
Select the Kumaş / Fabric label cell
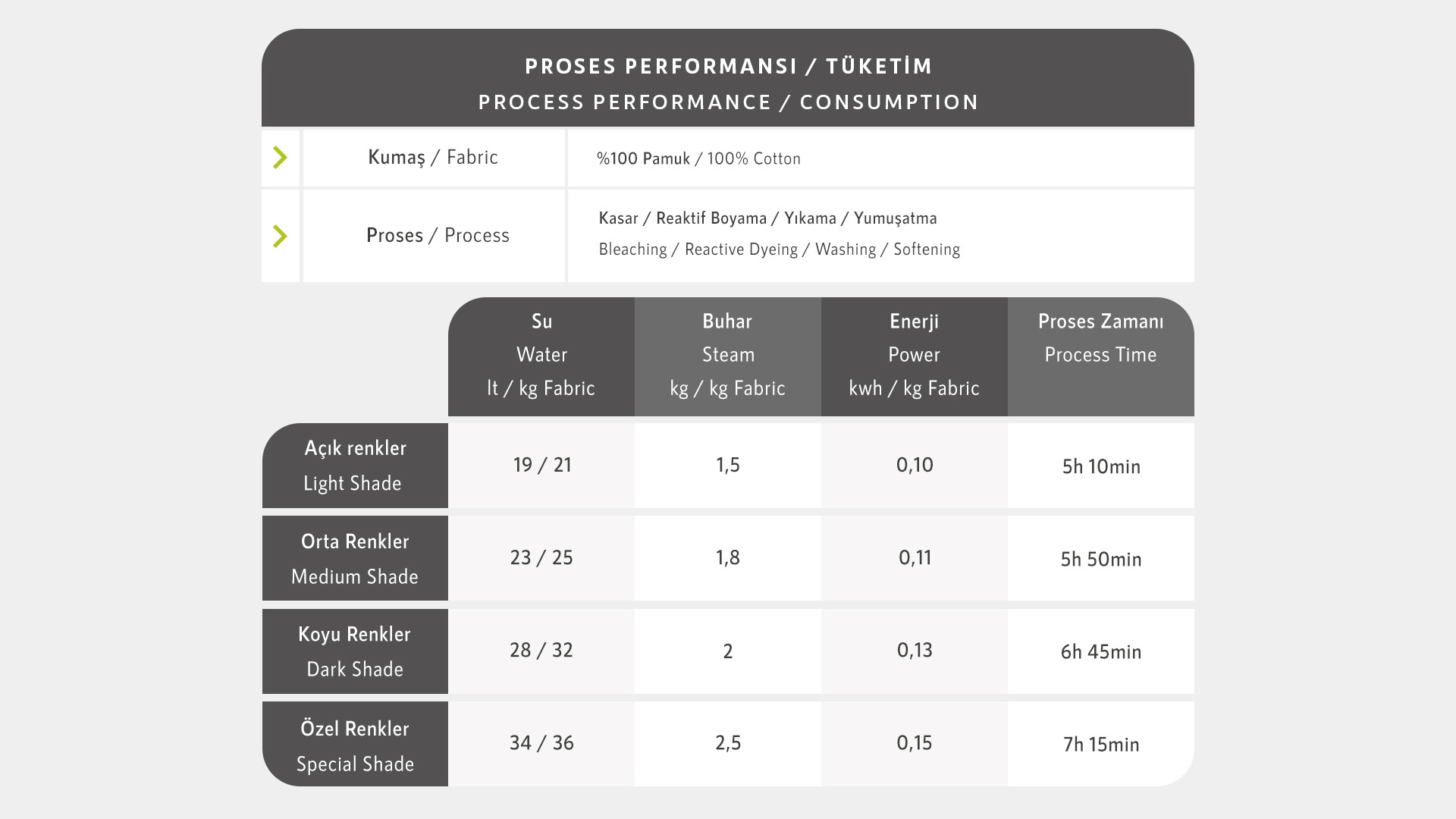point(433,158)
